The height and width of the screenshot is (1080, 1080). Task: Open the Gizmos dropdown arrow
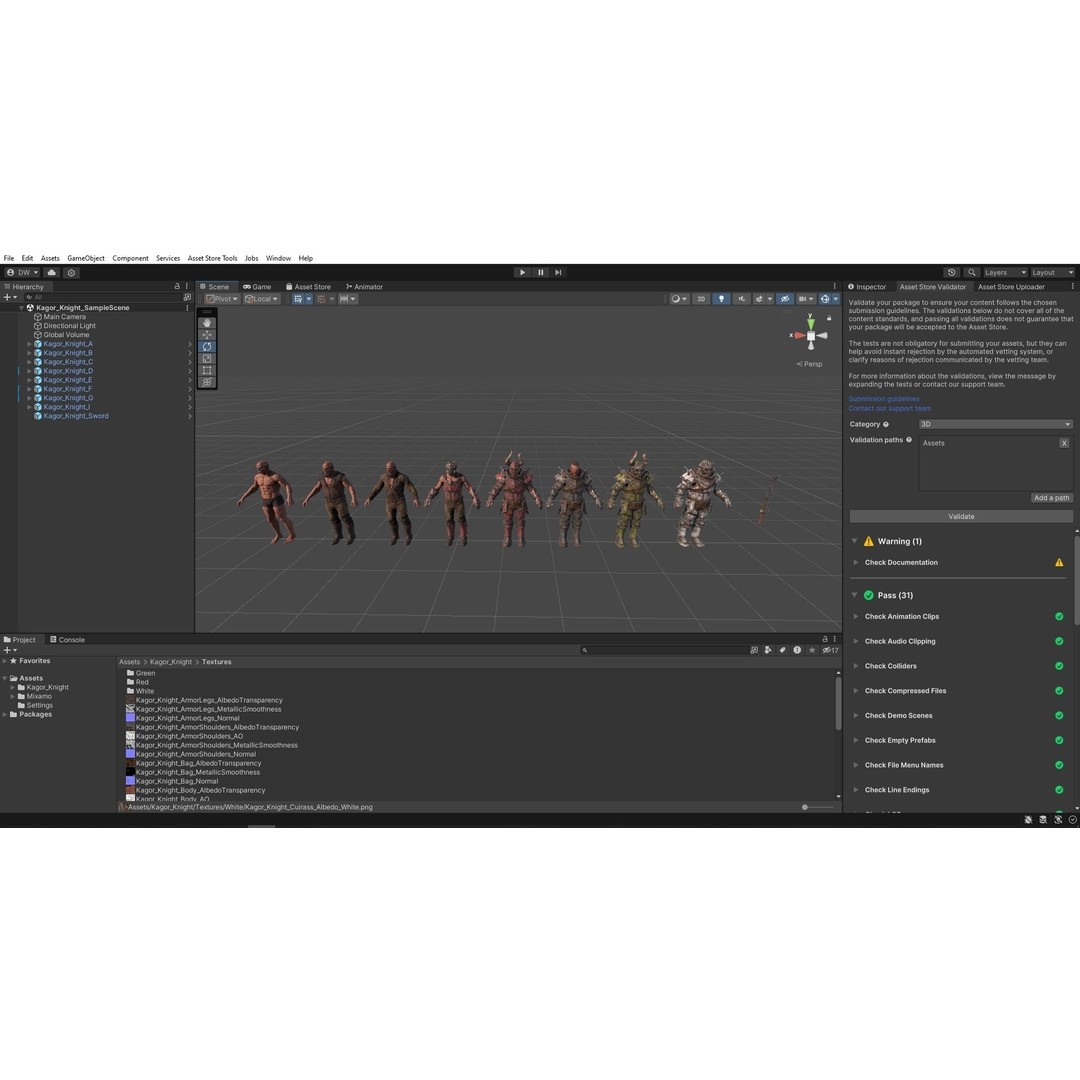coord(836,299)
